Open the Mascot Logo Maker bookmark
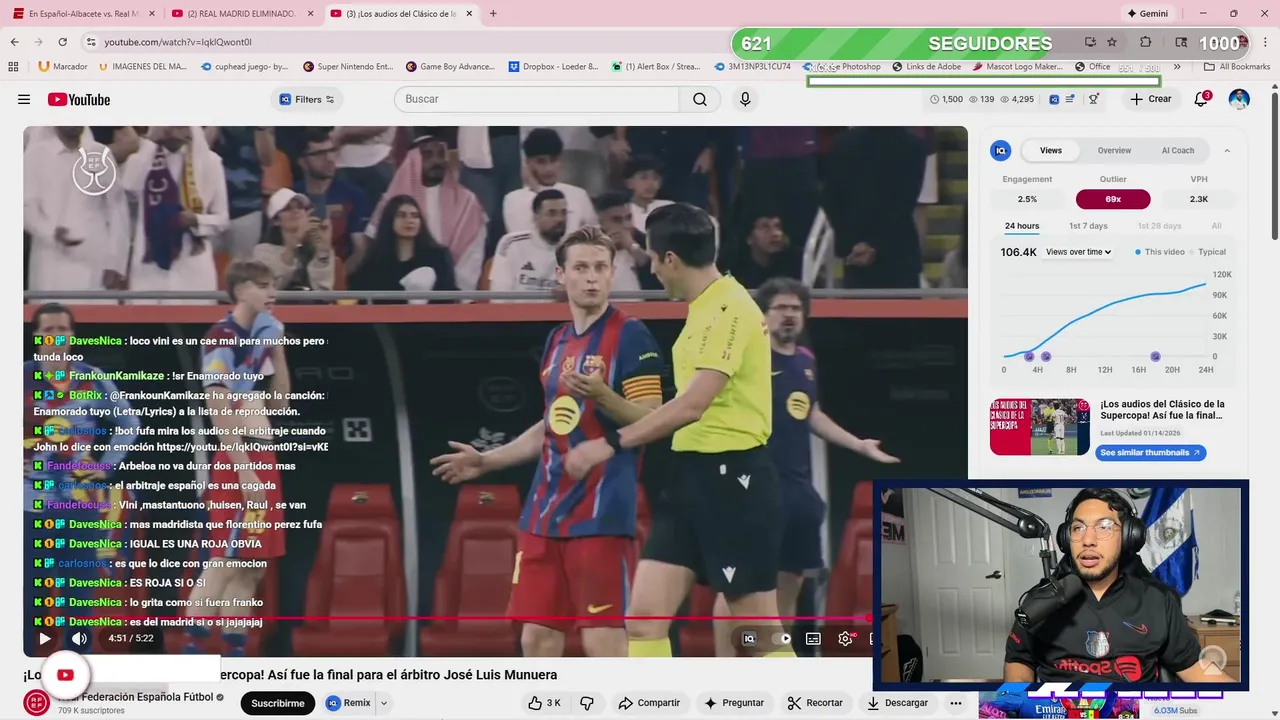Viewport: 1280px width, 720px height. click(x=1018, y=66)
